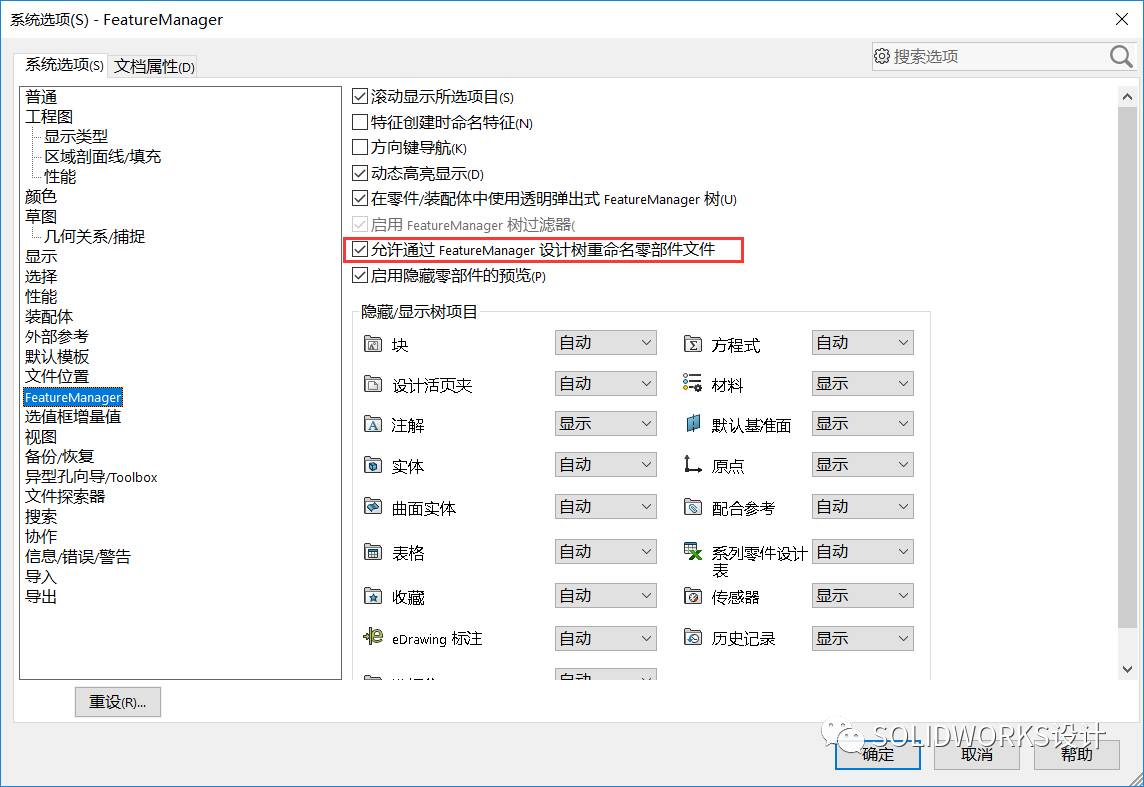
Task: Enable 特征创建时命名特征 checkbox
Action: click(360, 122)
